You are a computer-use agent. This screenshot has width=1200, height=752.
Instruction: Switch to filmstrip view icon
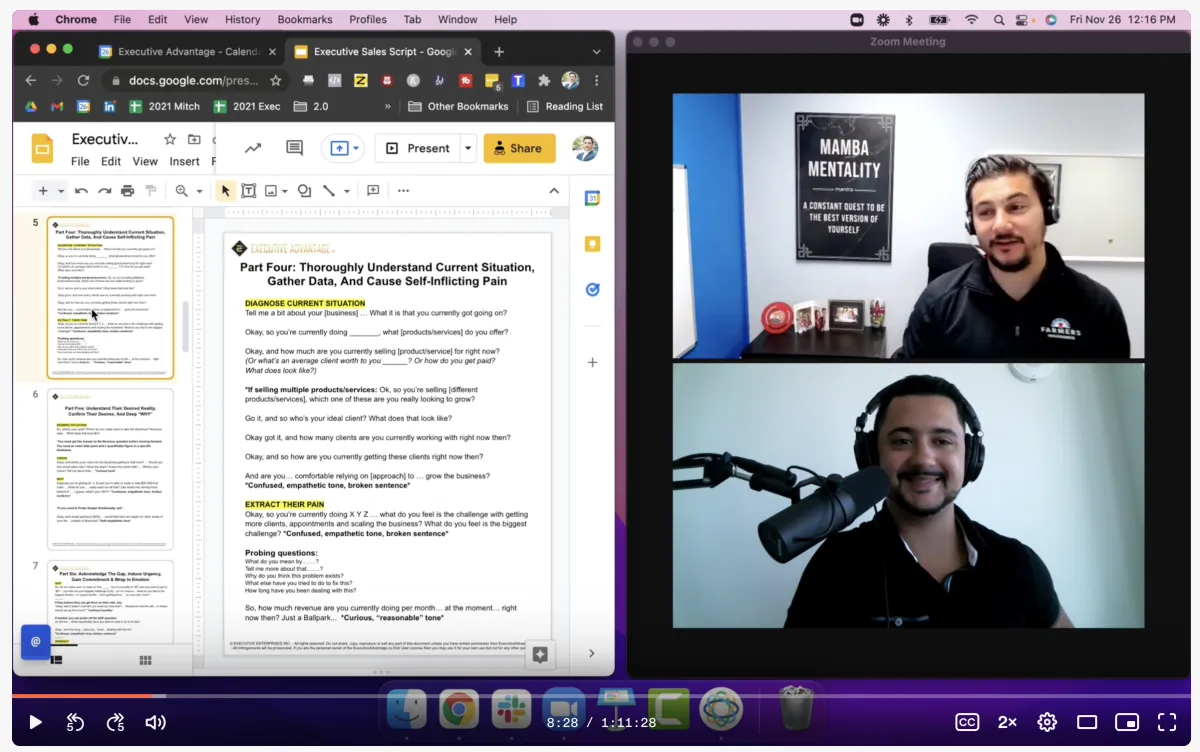[56, 660]
